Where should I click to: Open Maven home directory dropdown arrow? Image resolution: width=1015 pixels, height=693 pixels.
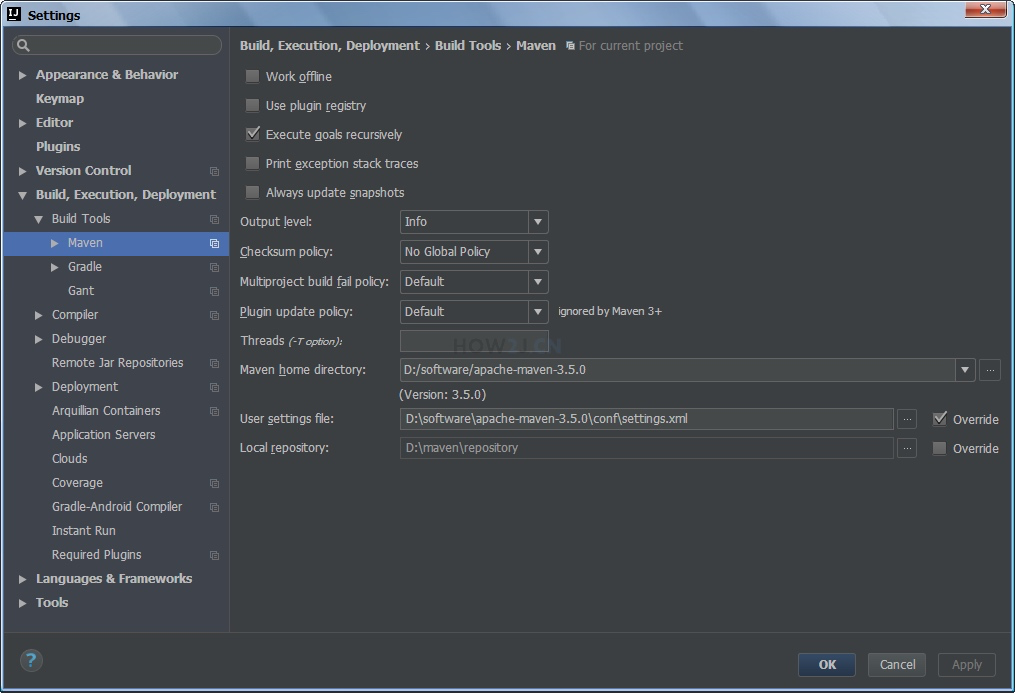(x=965, y=370)
